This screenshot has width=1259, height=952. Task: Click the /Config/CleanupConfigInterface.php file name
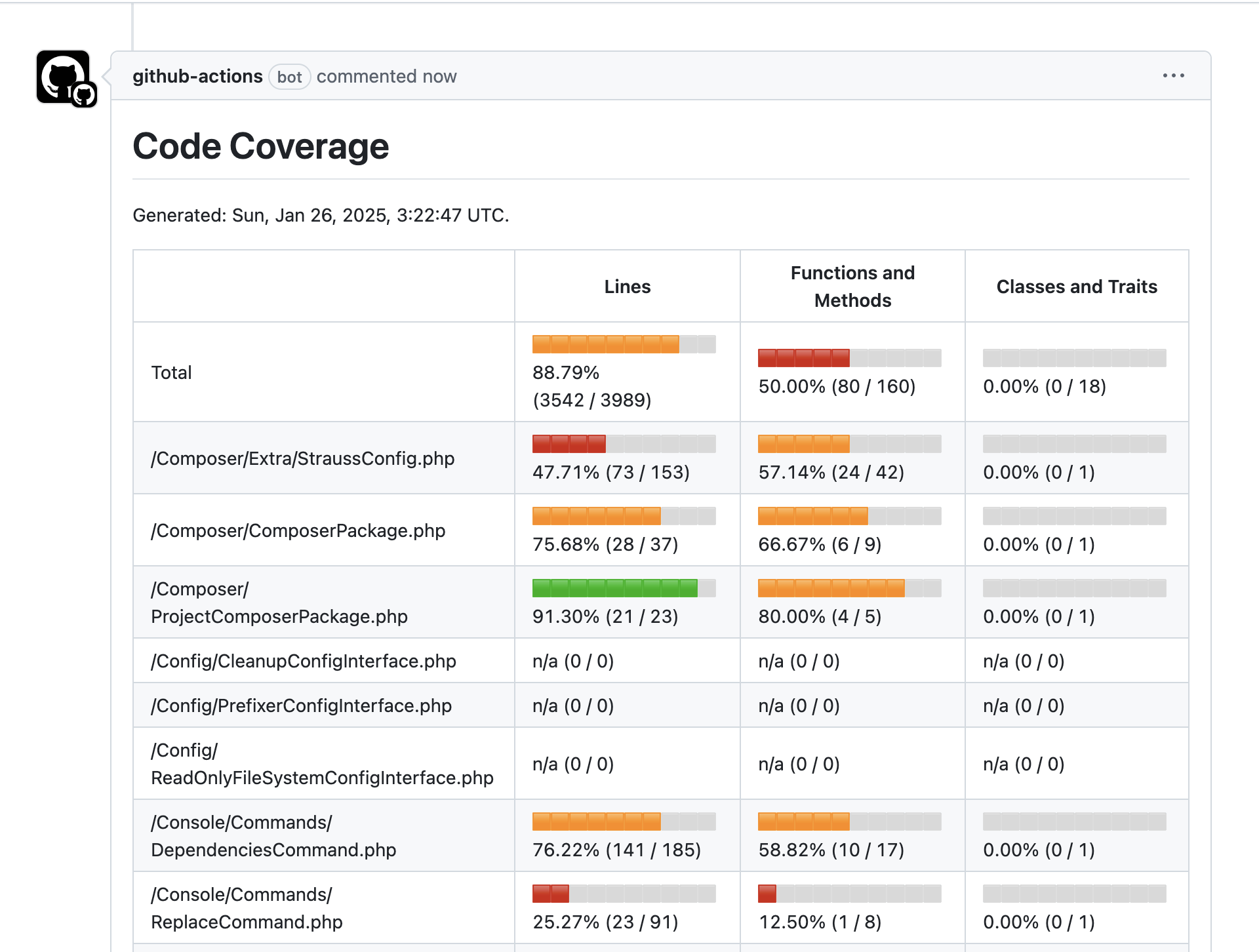303,661
